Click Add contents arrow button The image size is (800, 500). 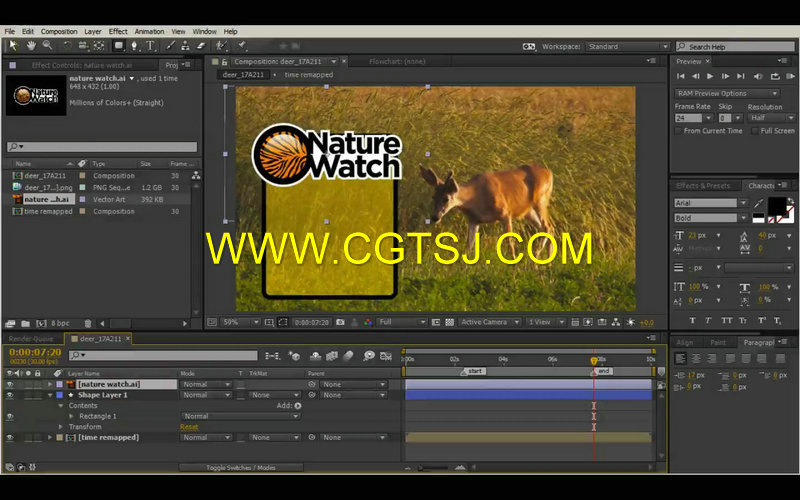coord(298,406)
